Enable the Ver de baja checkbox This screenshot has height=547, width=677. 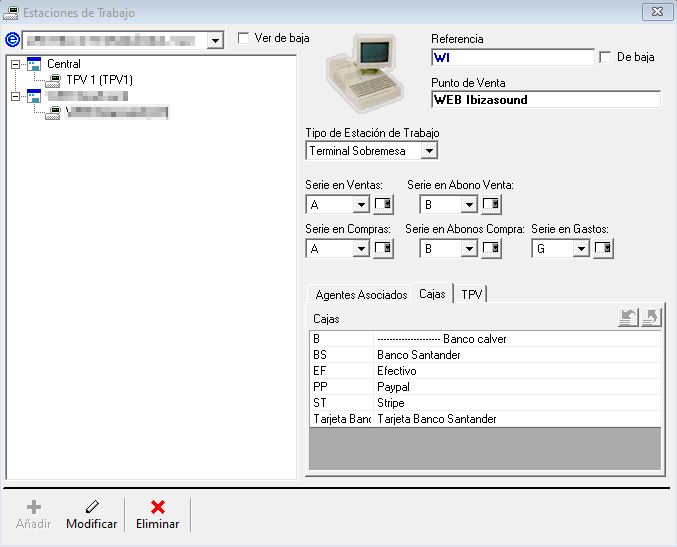(244, 38)
